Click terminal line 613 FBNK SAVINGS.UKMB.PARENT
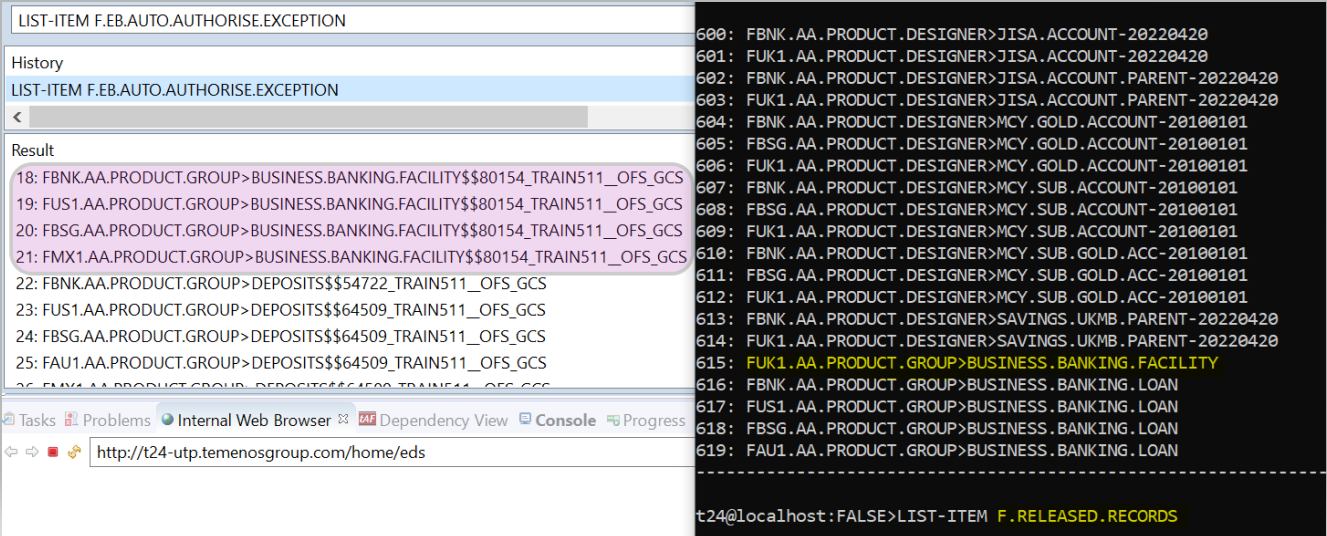 [x=987, y=319]
